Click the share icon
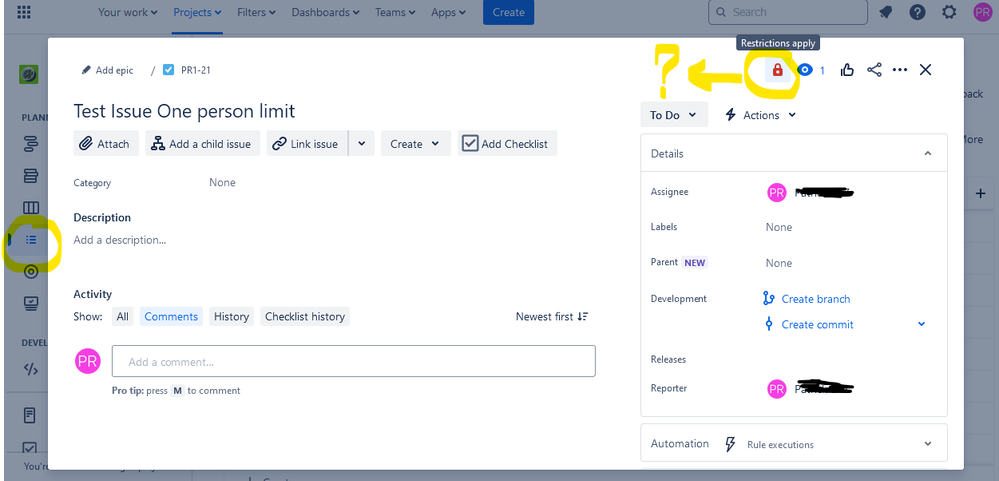 (874, 70)
